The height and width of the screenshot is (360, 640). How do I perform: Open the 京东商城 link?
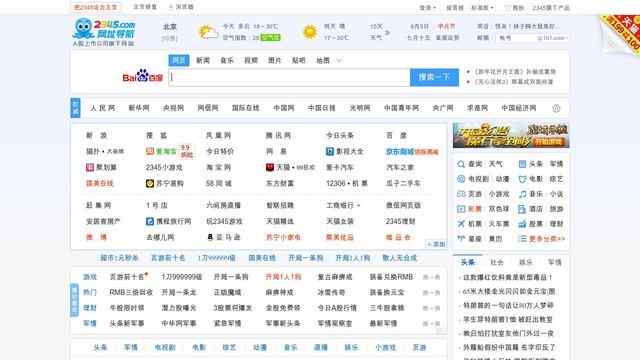(400, 151)
